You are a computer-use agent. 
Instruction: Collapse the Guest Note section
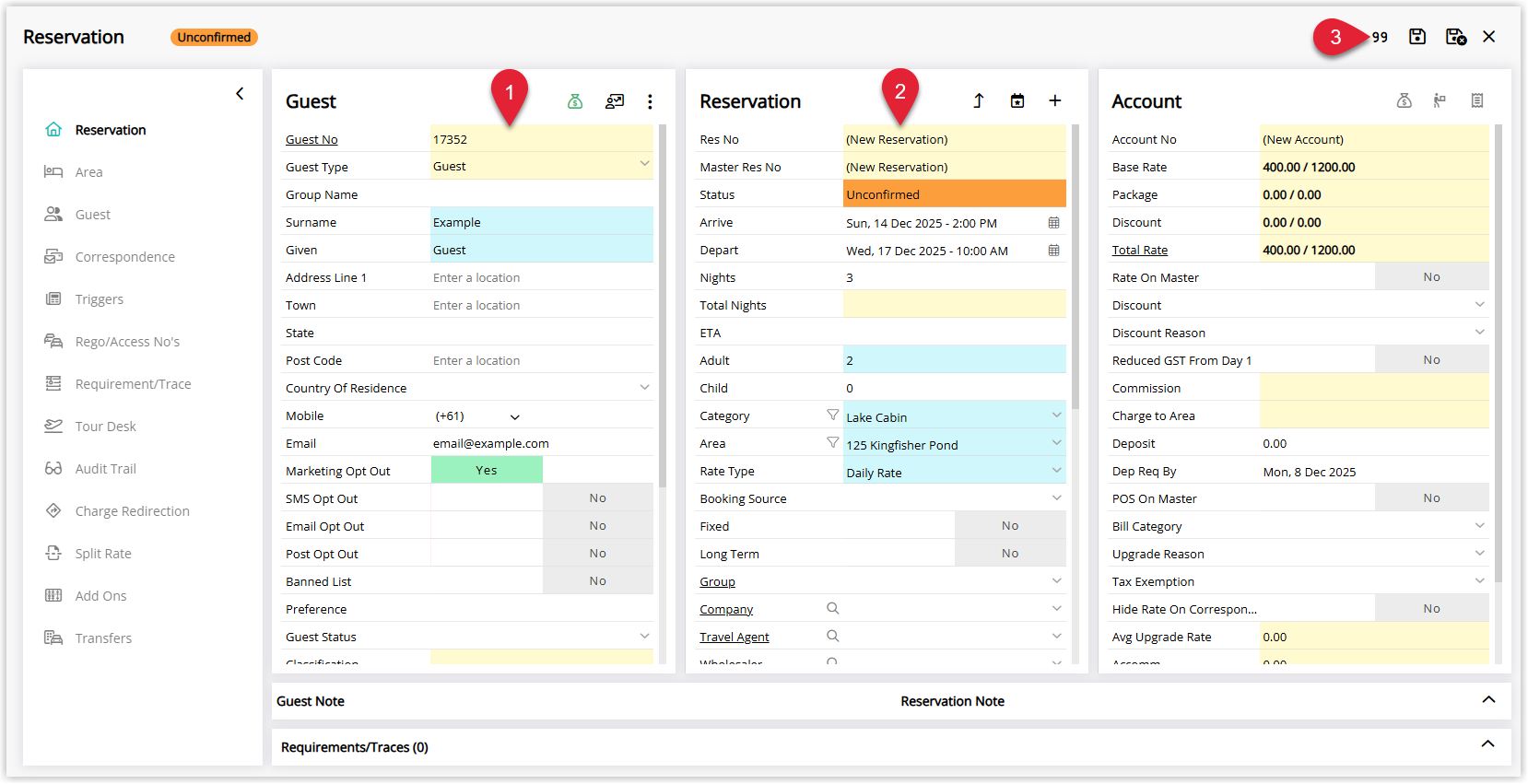1488,700
